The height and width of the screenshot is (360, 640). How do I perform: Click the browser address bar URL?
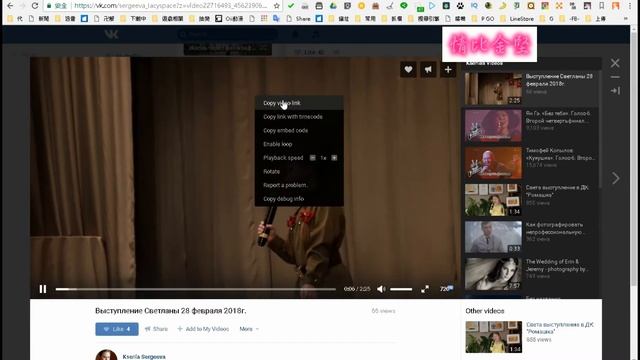pyautogui.click(x=171, y=6)
